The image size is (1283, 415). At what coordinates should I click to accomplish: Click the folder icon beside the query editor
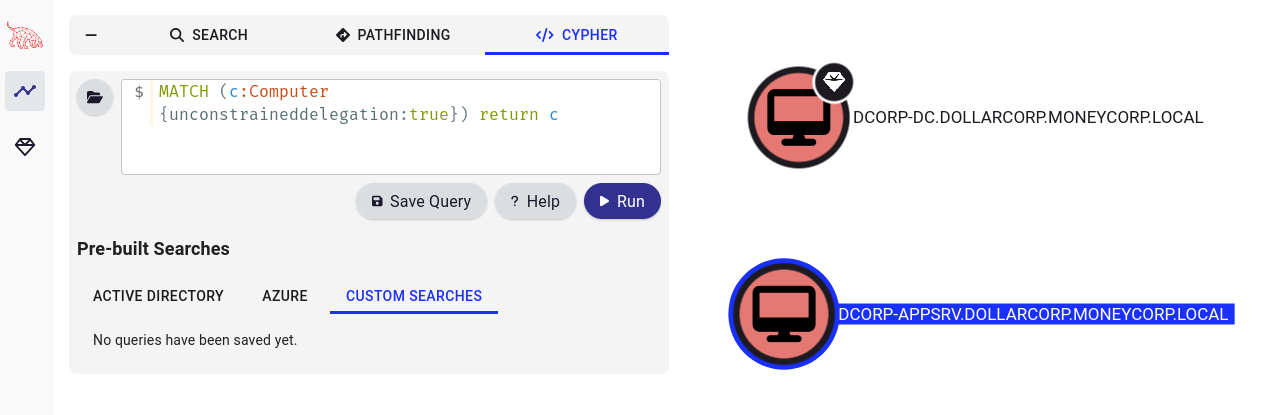coord(95,98)
